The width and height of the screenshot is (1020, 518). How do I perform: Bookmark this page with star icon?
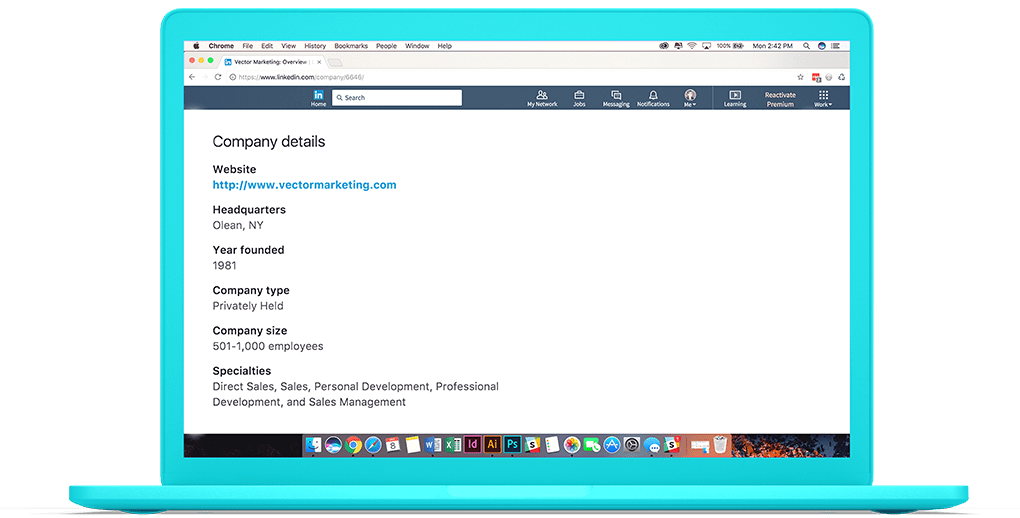pos(801,77)
